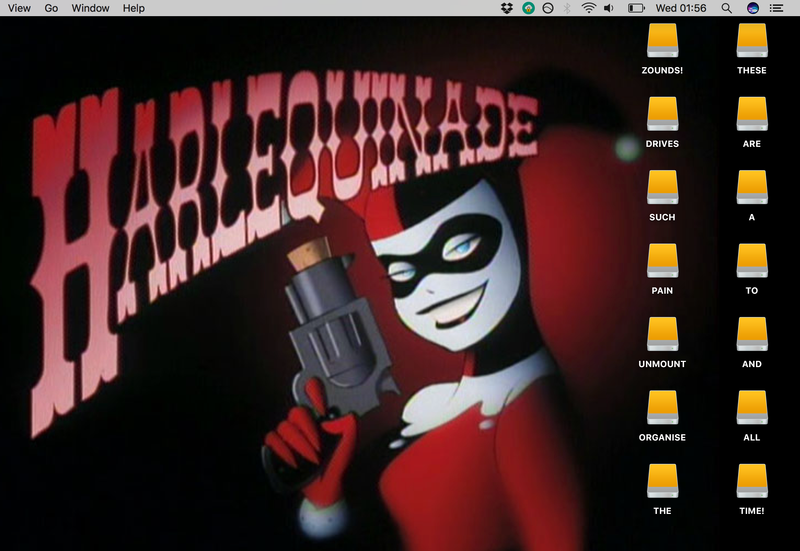Open Notification Center list icon

pos(777,8)
